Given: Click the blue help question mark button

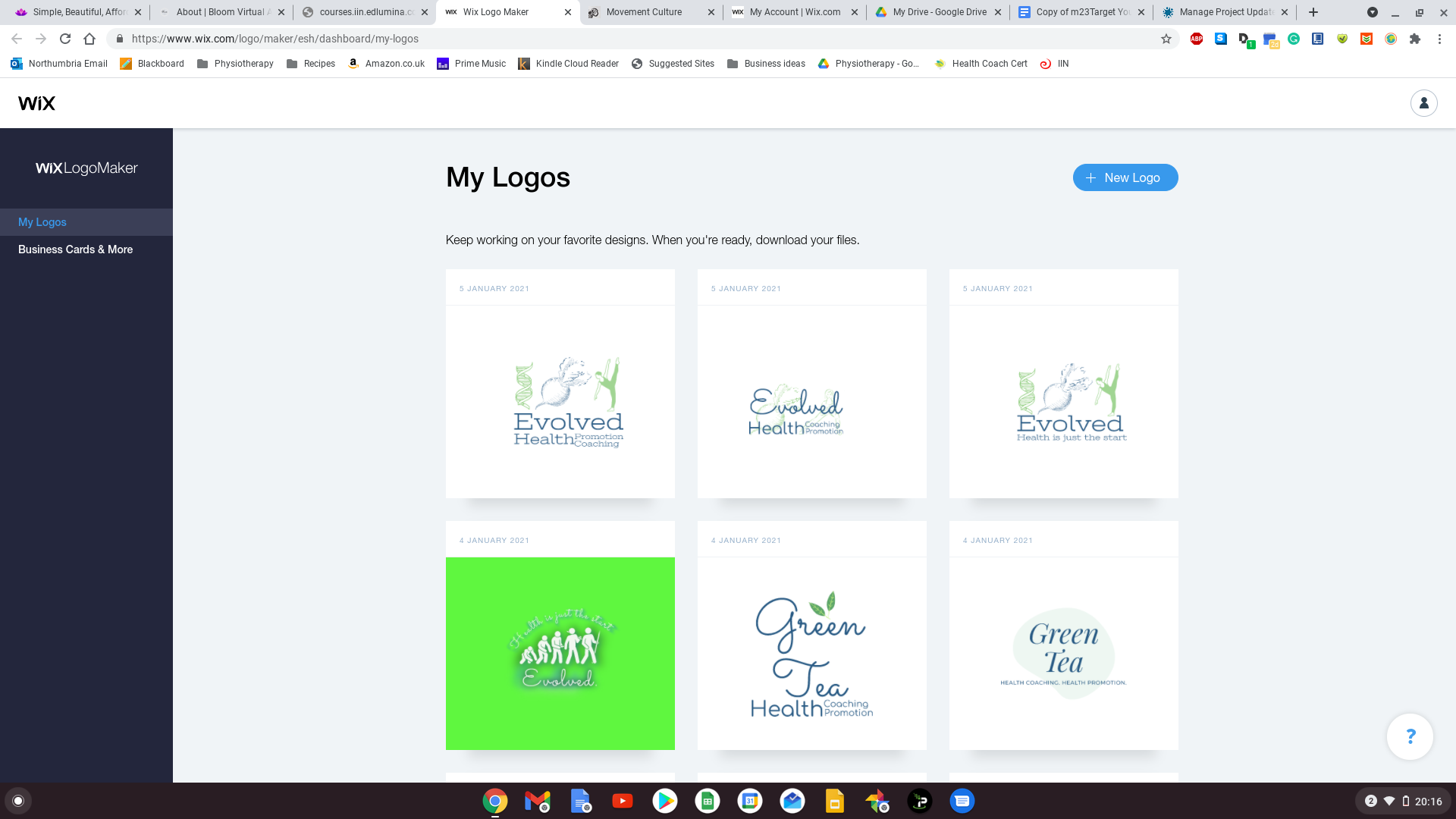Looking at the screenshot, I should (1410, 736).
